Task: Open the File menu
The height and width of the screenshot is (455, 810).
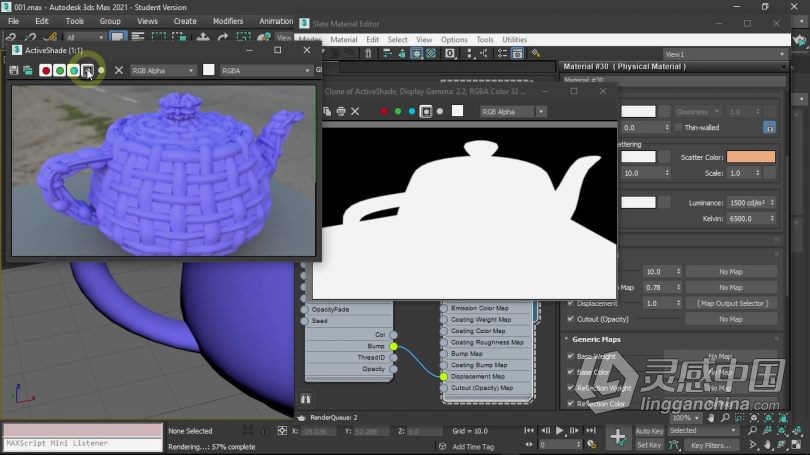Action: click(13, 21)
